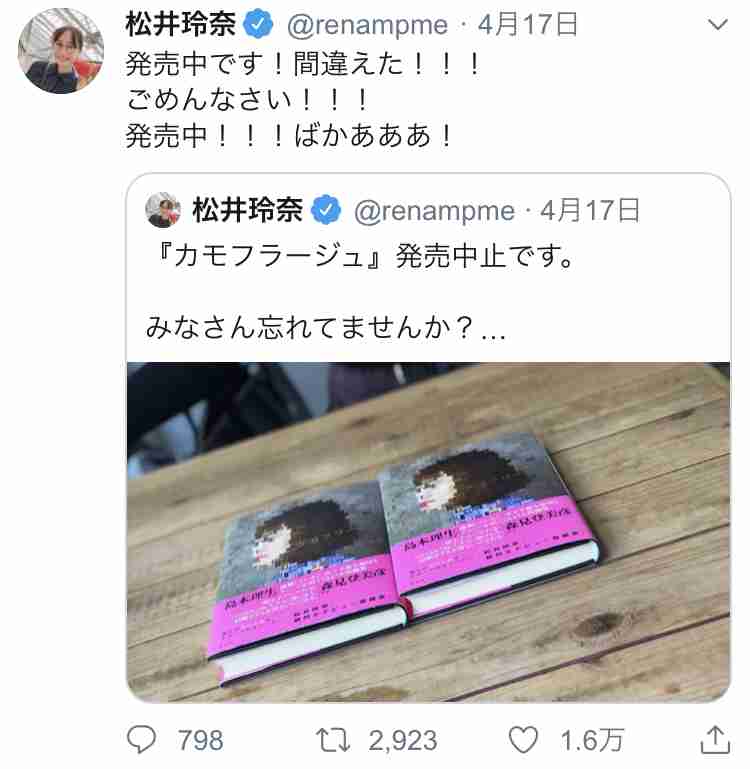Screen dimensions: 750x769
Task: Expand the truncated みなさん忘れてませんか line
Action: pos(325,327)
